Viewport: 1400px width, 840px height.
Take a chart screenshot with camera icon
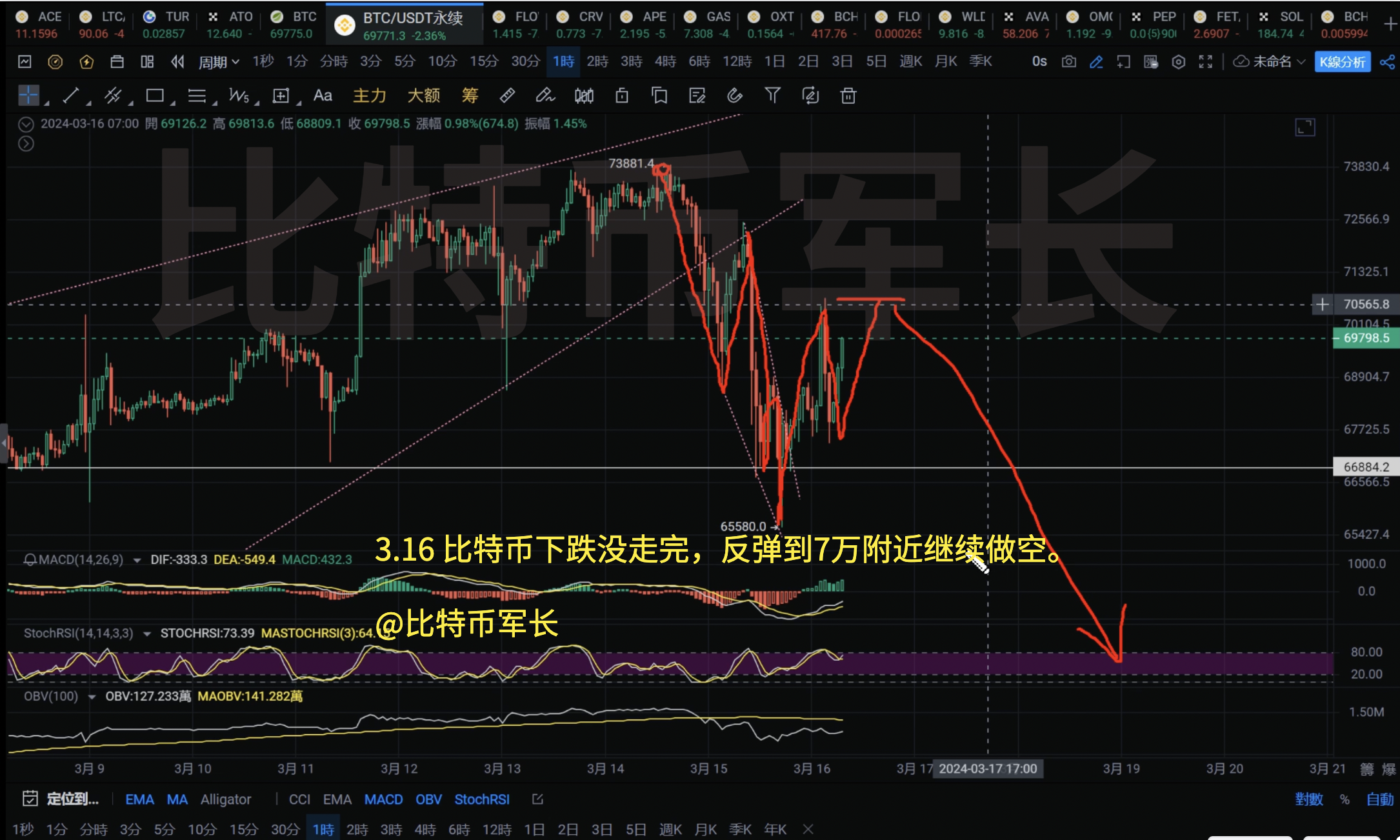[x=1069, y=62]
